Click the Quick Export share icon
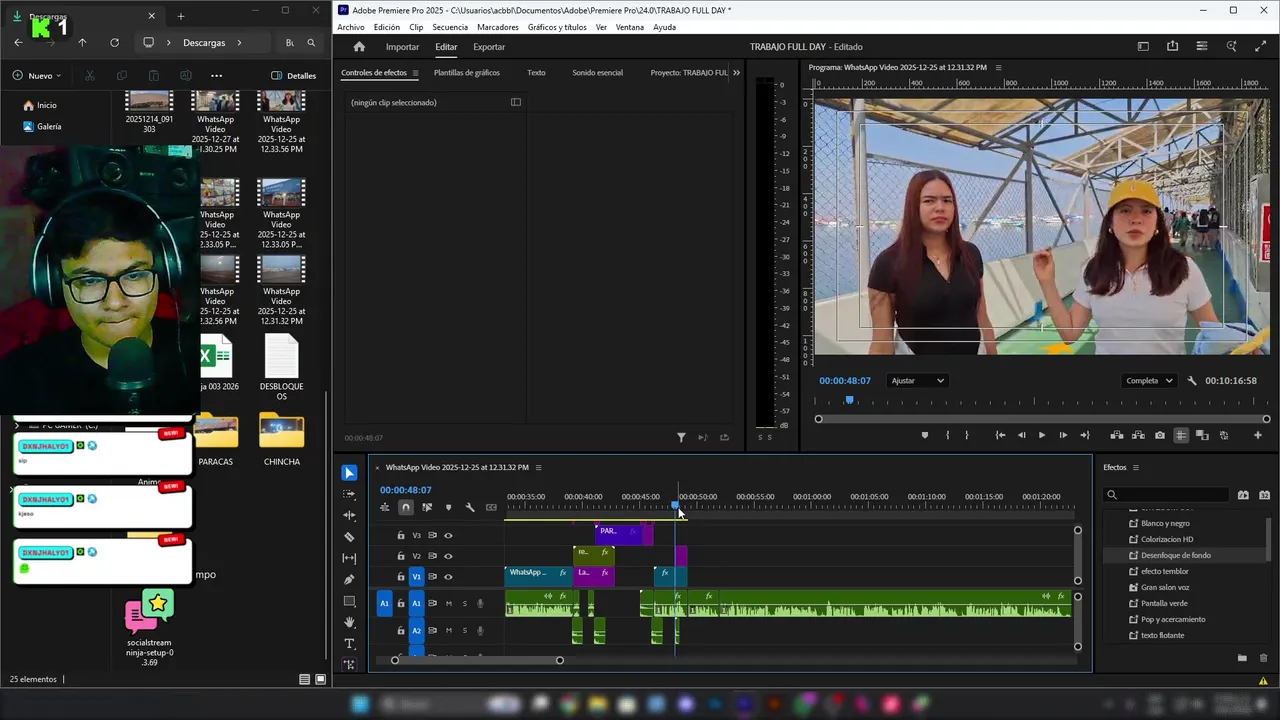The image size is (1280, 720). [1172, 46]
